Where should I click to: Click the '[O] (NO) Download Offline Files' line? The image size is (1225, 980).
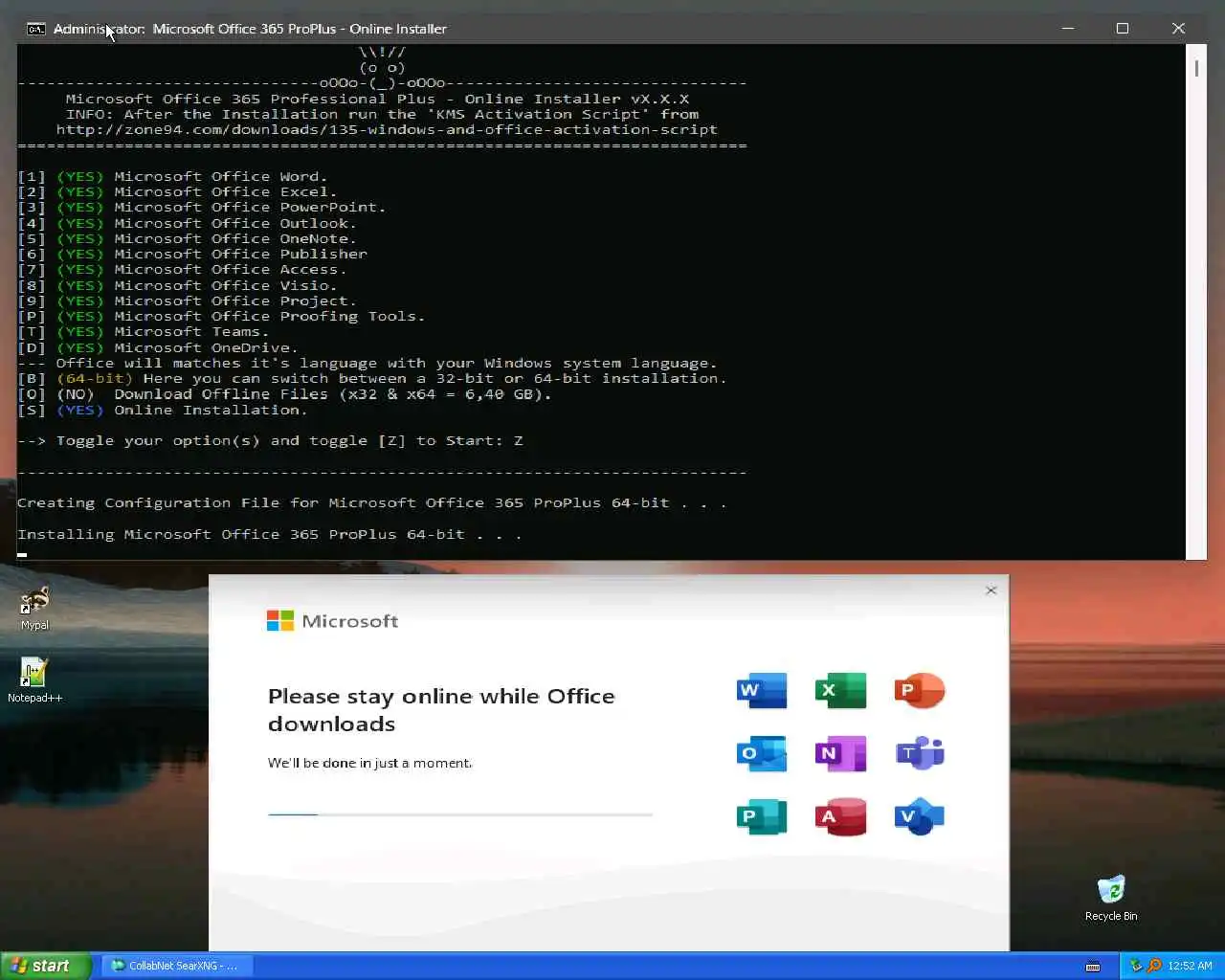pyautogui.click(x=284, y=394)
